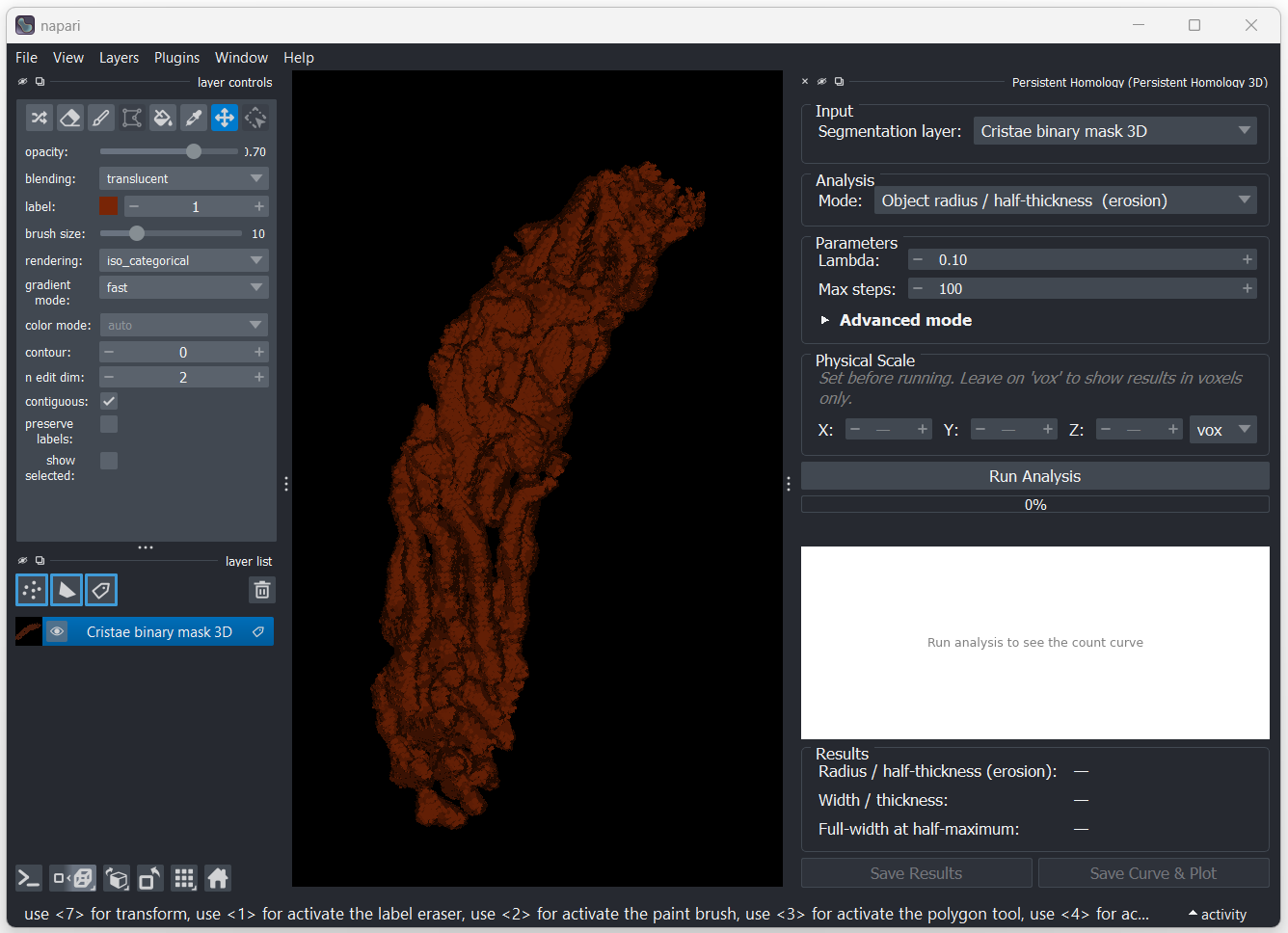The height and width of the screenshot is (933, 1288).
Task: Click the Run Analysis button
Action: pyautogui.click(x=1034, y=476)
